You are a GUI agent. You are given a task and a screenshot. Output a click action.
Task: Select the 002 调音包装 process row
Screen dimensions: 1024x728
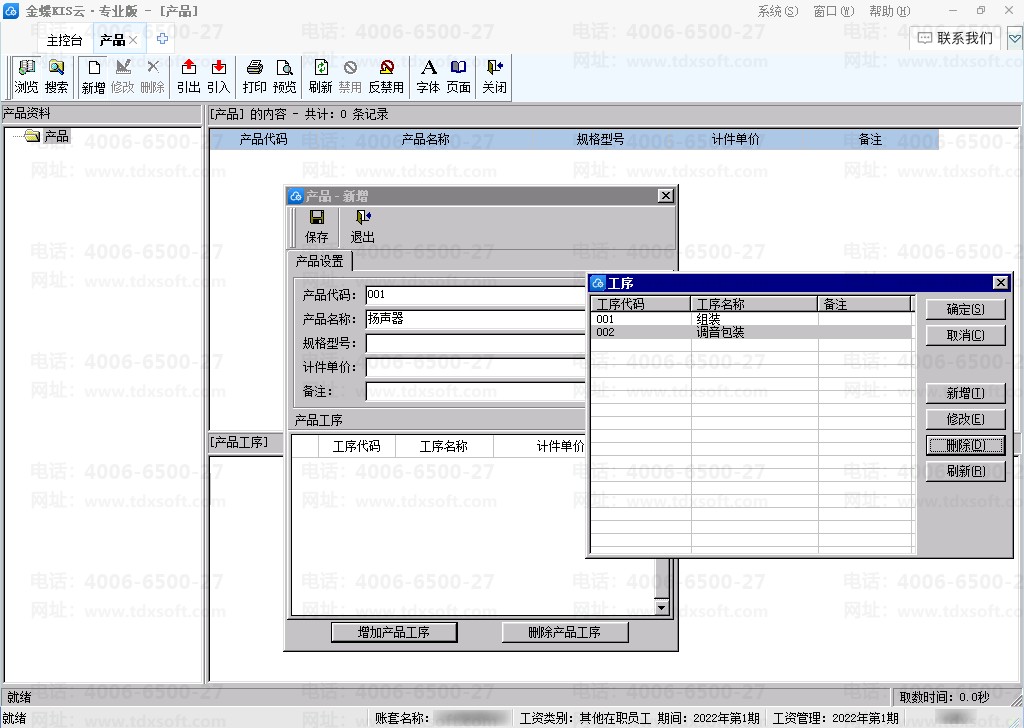[x=752, y=332]
